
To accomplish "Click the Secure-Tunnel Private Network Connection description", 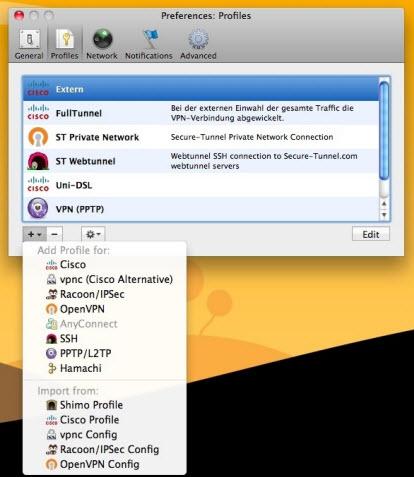I will [x=252, y=137].
